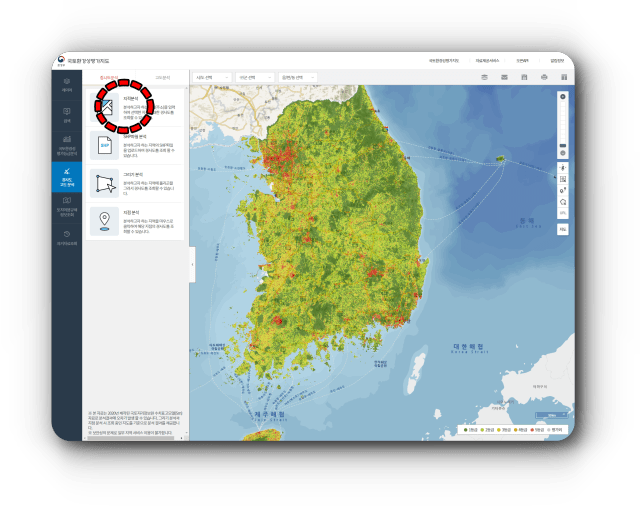Image resolution: width=640 pixels, height=506 pixels.
Task: Click the vertical scrollbar's up arrow in panel
Action: (187, 88)
